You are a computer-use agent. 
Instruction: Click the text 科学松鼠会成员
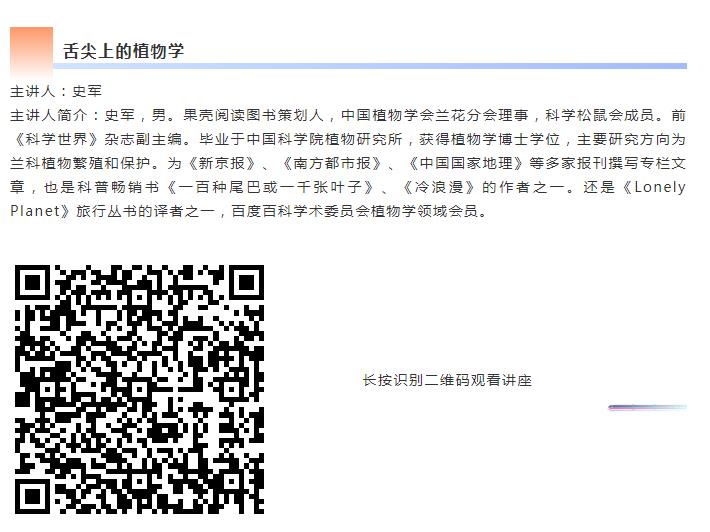click(600, 115)
